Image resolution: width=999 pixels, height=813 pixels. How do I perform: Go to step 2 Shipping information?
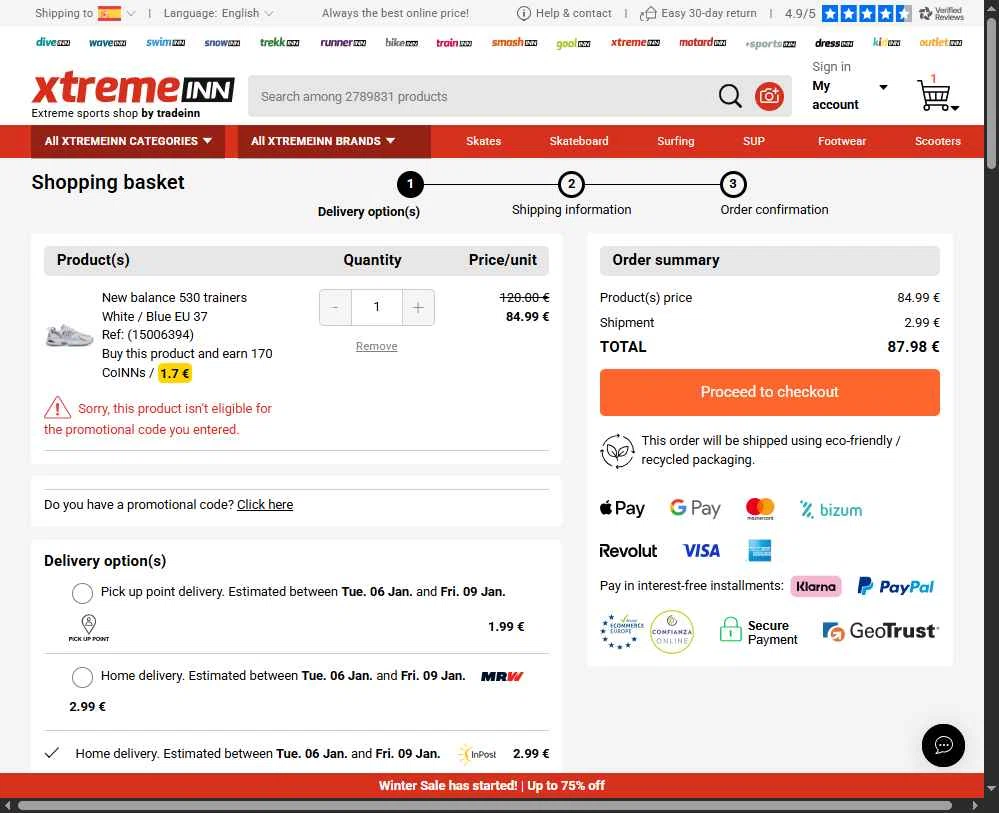571,184
